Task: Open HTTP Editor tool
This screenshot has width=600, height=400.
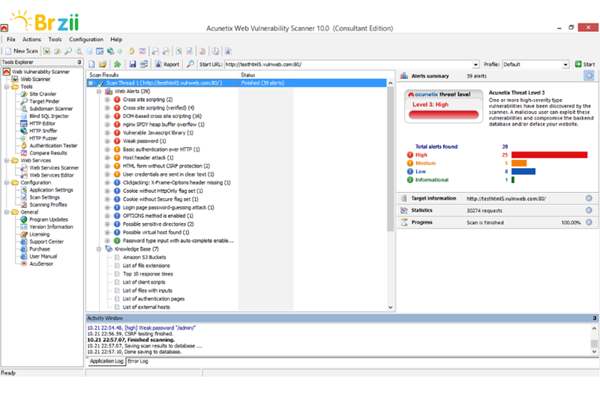Action: tap(42, 123)
